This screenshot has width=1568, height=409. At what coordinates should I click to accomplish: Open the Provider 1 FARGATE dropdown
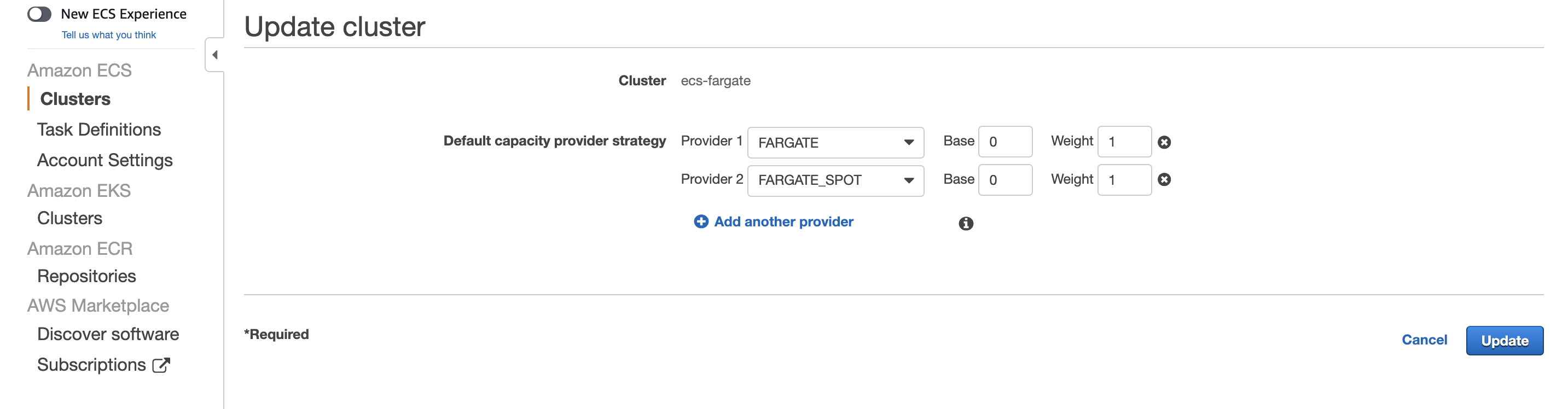[x=835, y=142]
